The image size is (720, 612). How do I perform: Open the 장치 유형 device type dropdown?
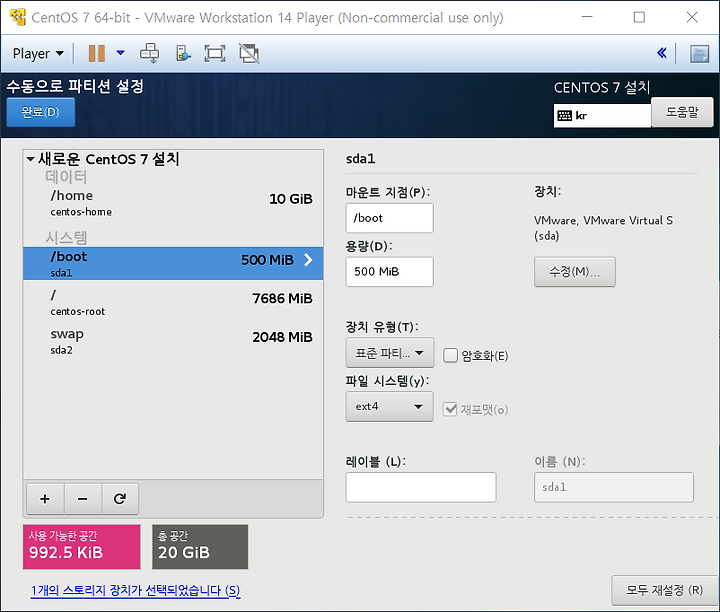coord(390,353)
